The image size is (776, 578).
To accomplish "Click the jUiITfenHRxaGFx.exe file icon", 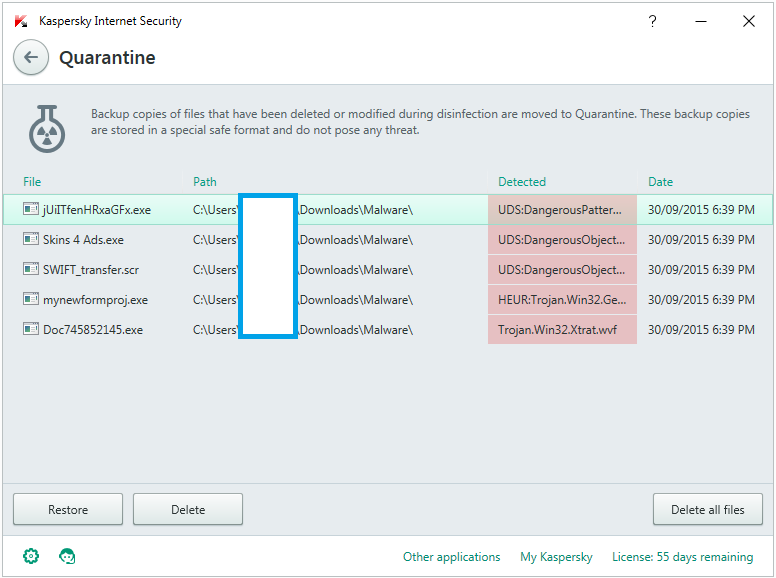I will [x=31, y=209].
